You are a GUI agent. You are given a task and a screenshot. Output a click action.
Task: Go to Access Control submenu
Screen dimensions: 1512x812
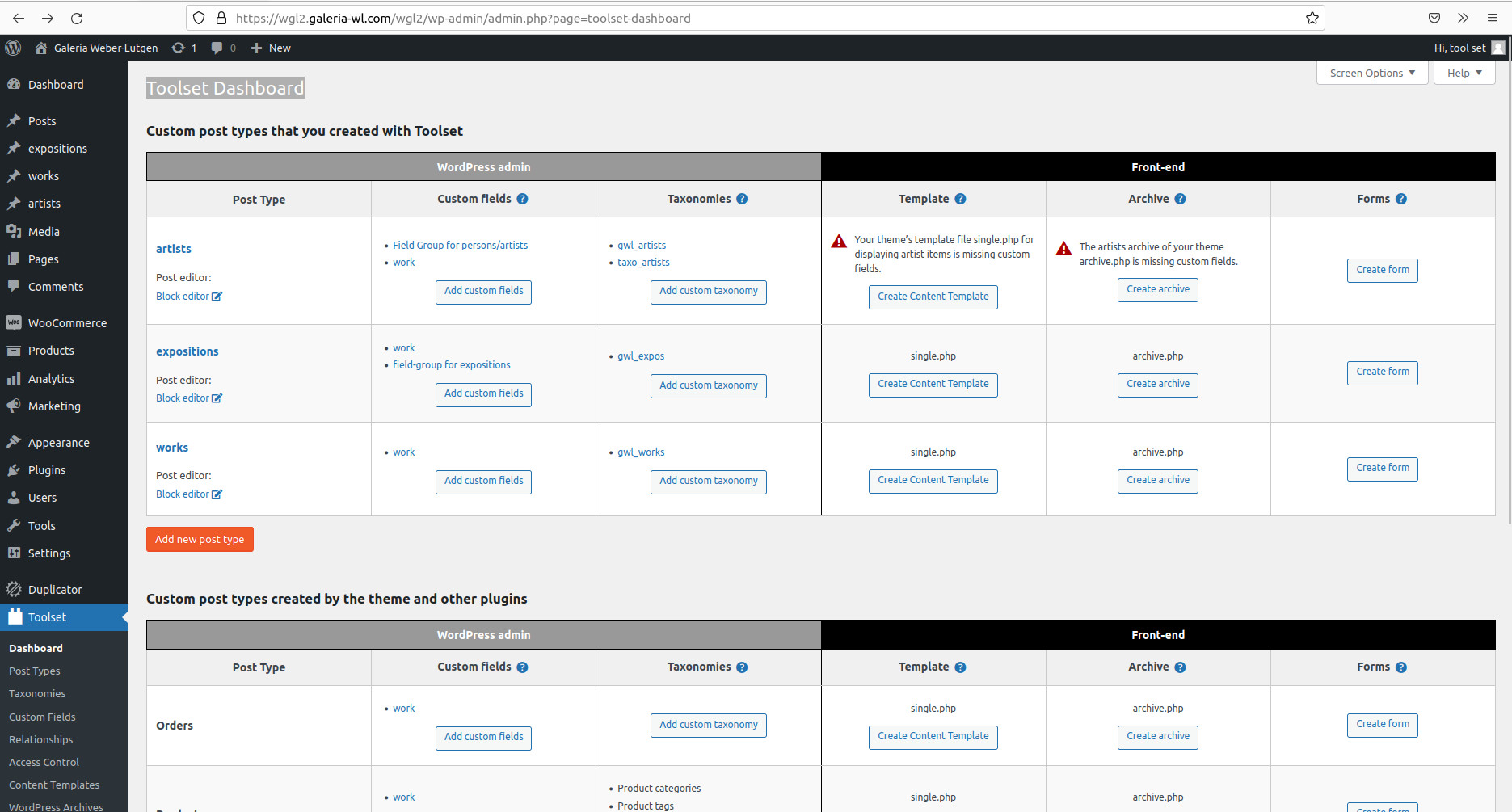click(44, 762)
